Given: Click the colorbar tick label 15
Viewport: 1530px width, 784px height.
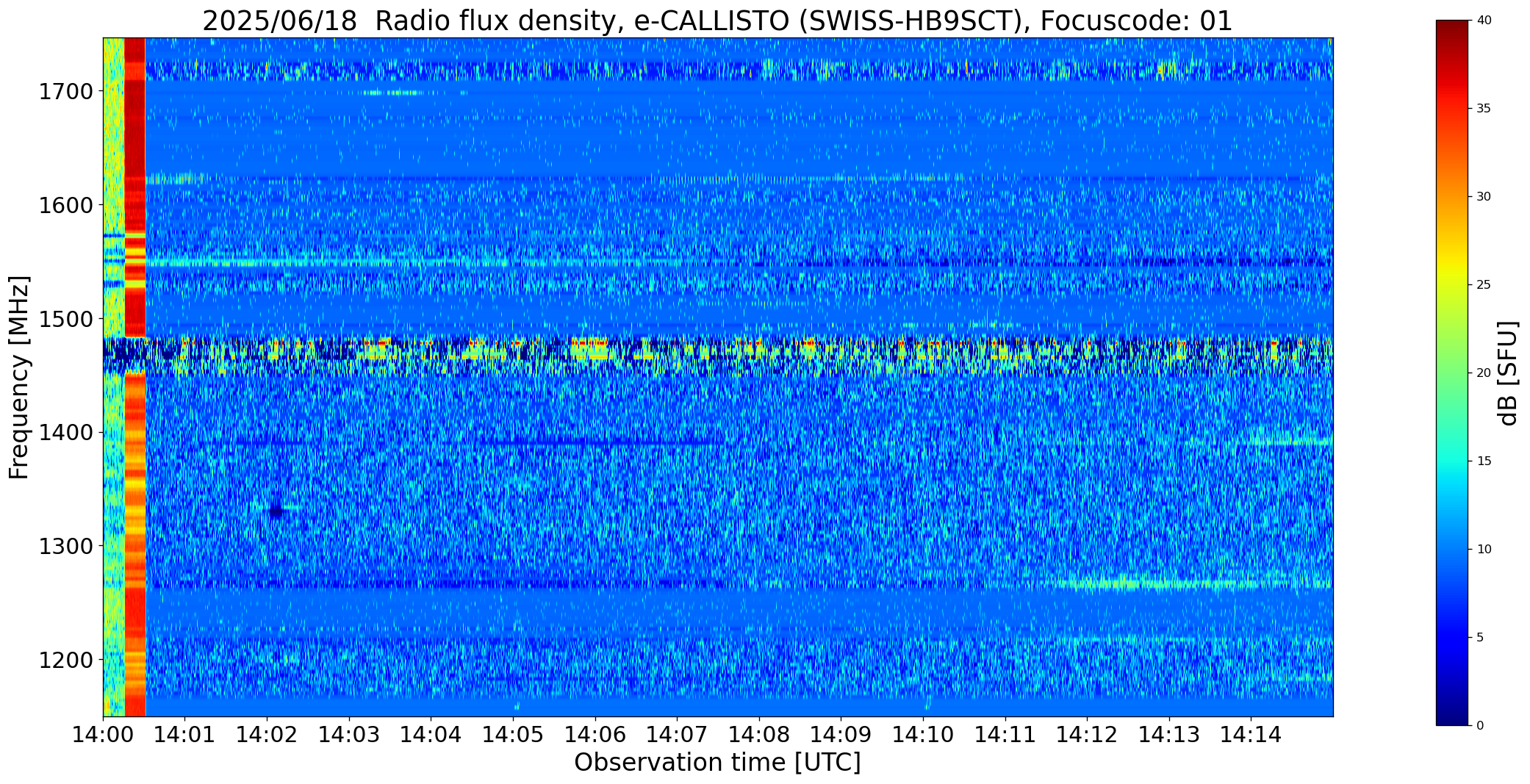Looking at the screenshot, I should coord(1484,461).
